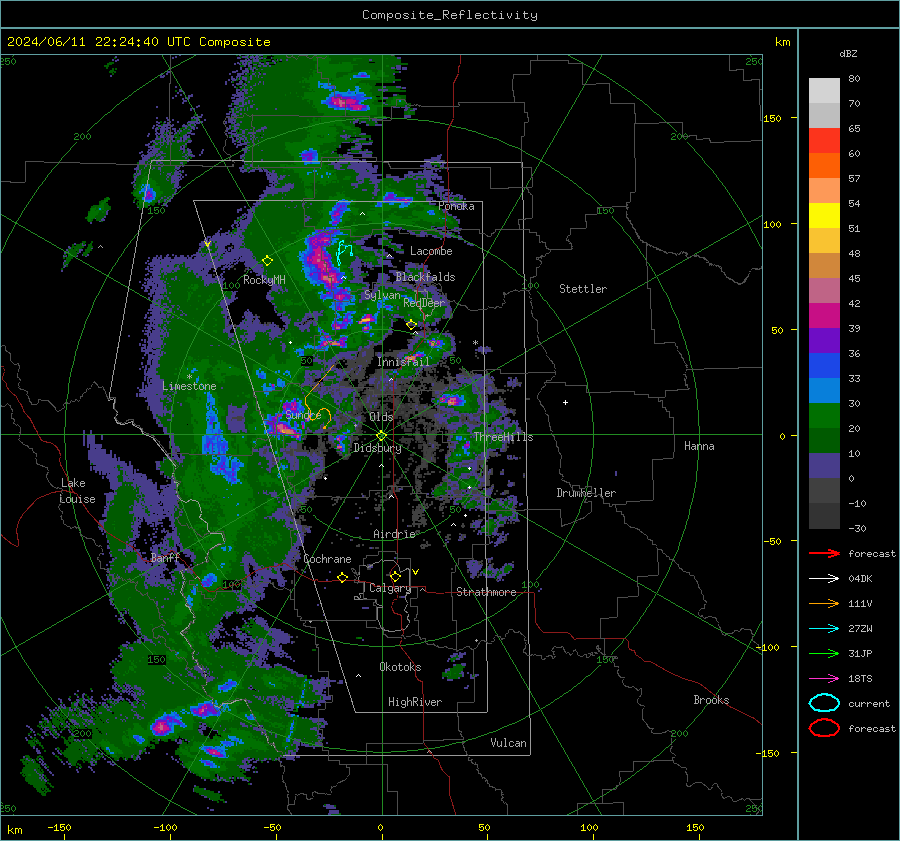Click the Innisfail town label

[403, 362]
